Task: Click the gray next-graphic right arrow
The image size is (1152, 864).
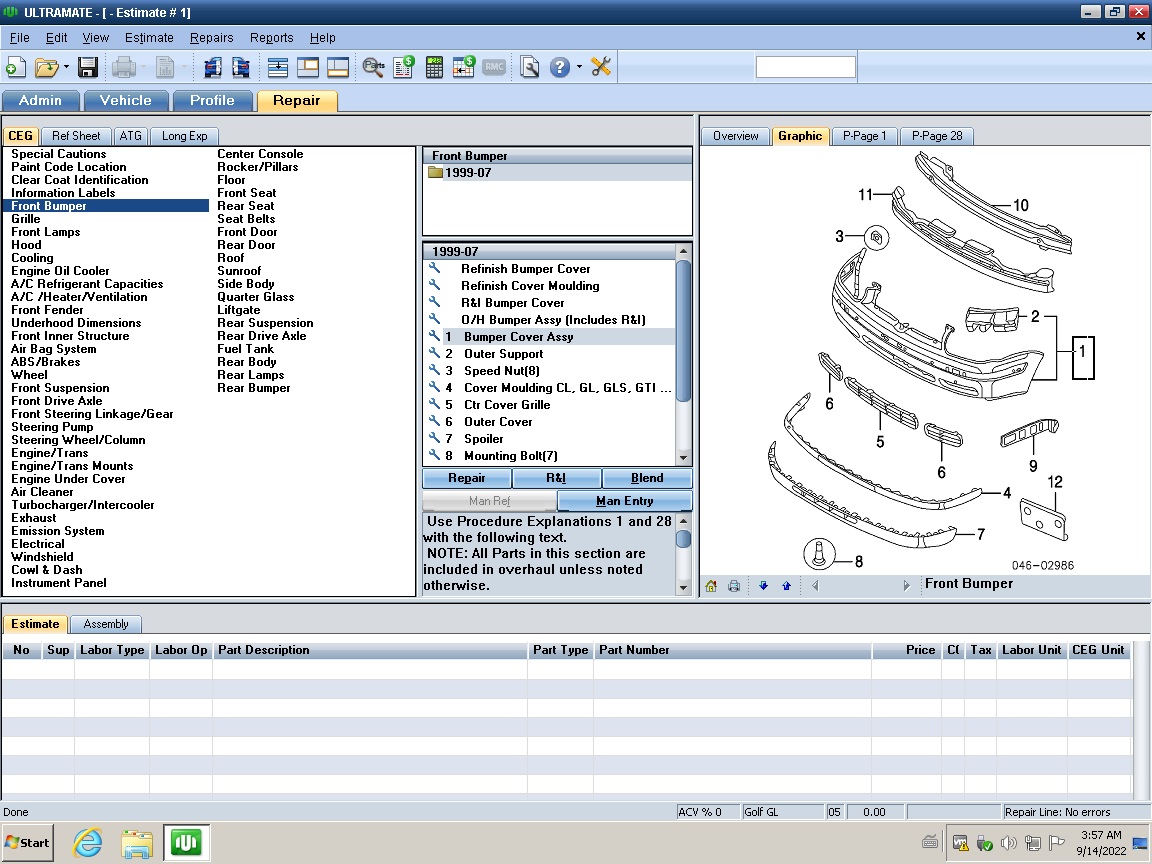Action: pyautogui.click(x=907, y=586)
